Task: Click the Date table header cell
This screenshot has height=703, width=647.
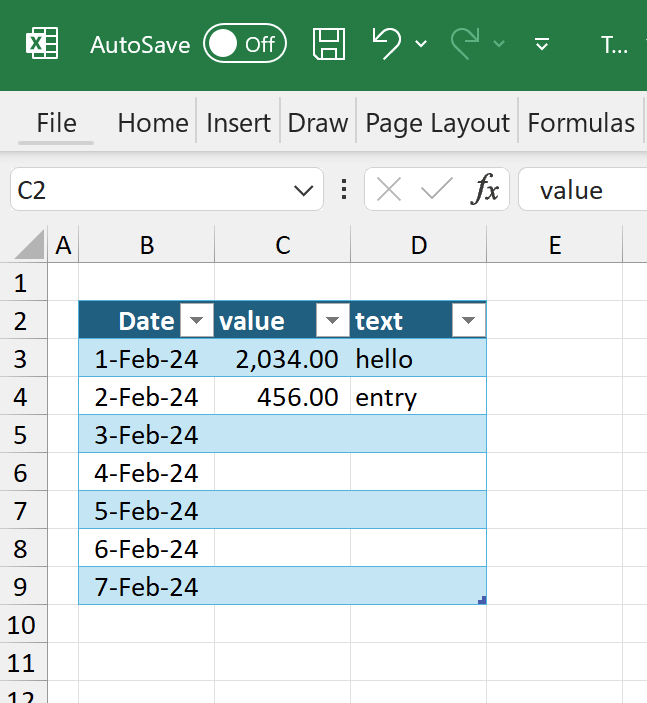Action: tap(147, 320)
